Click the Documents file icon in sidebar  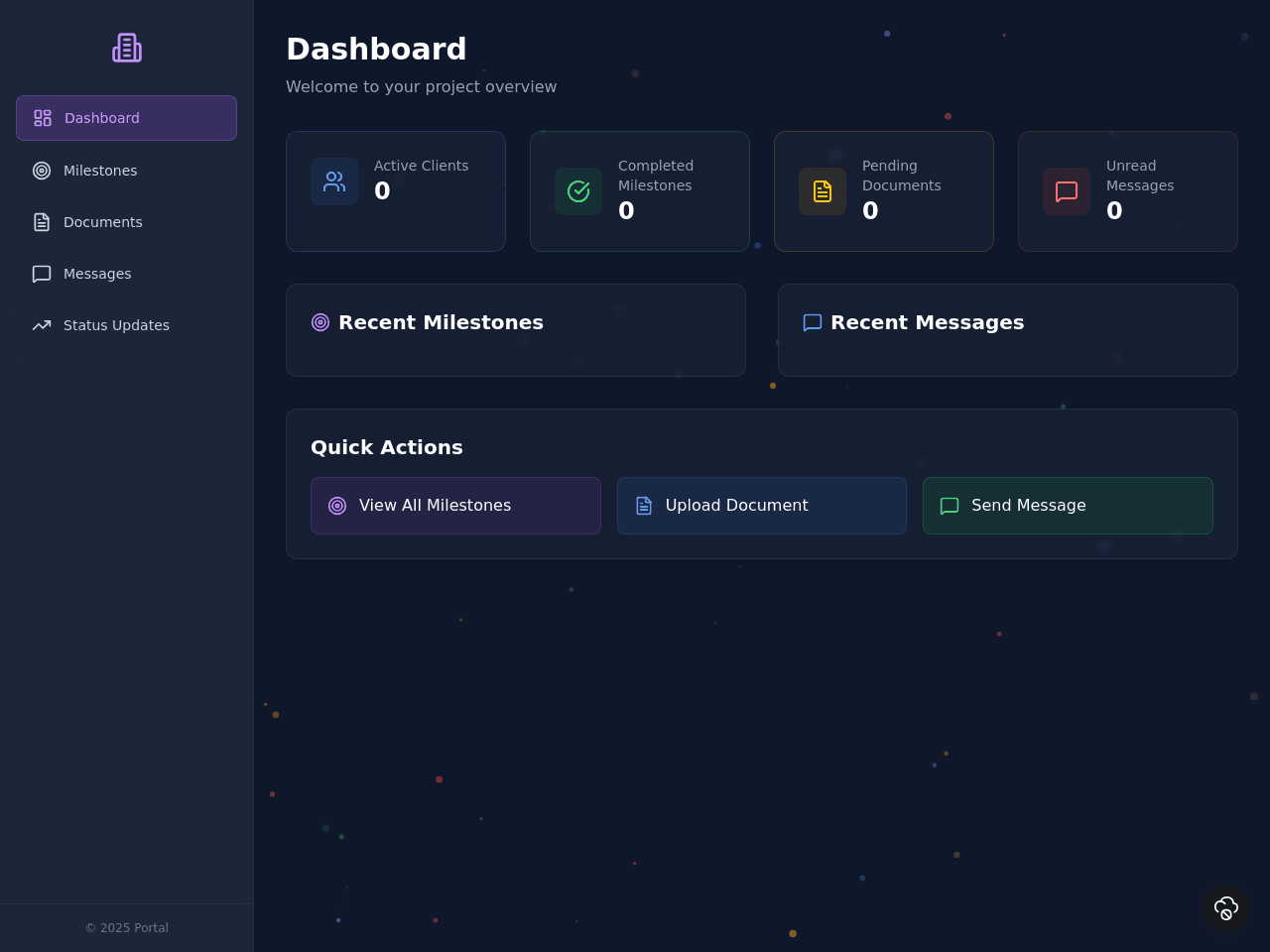[42, 222]
